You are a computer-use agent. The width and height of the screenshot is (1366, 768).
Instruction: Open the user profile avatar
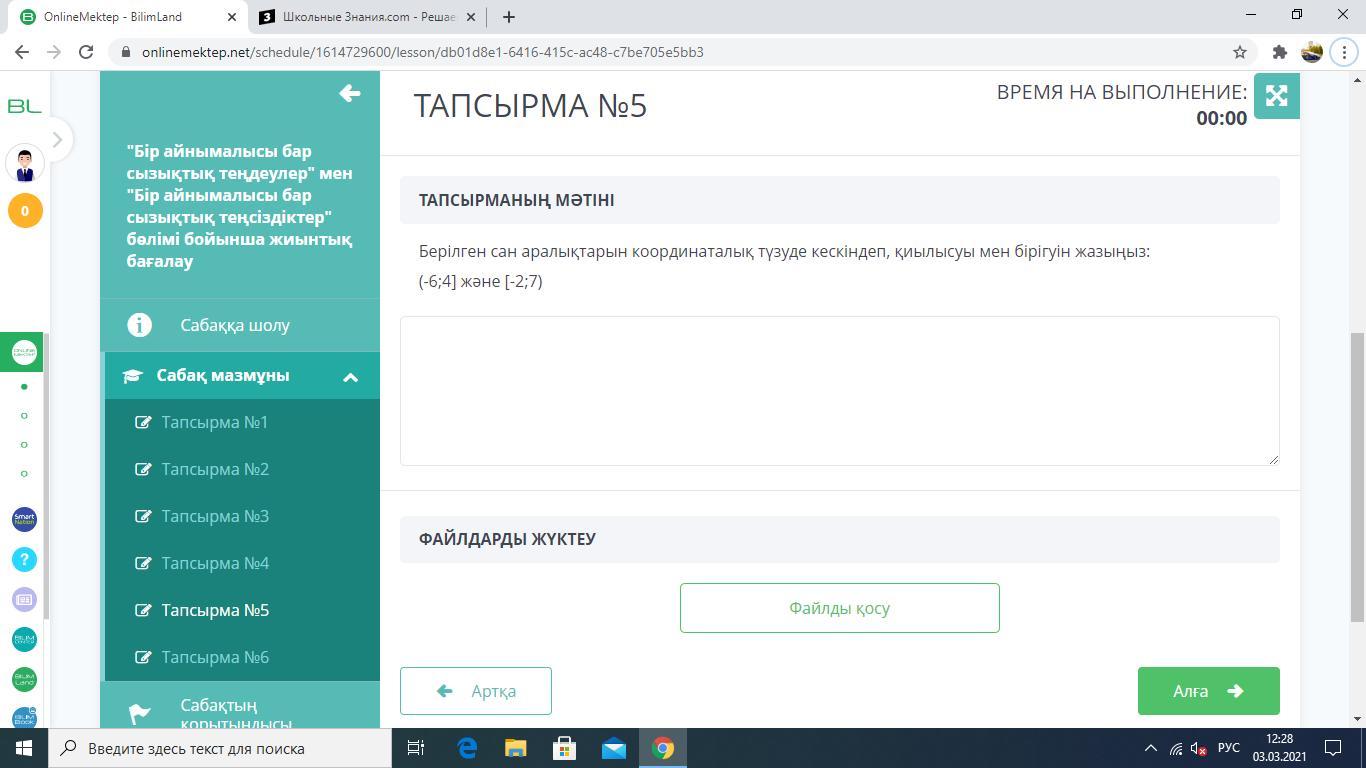pyautogui.click(x=25, y=163)
